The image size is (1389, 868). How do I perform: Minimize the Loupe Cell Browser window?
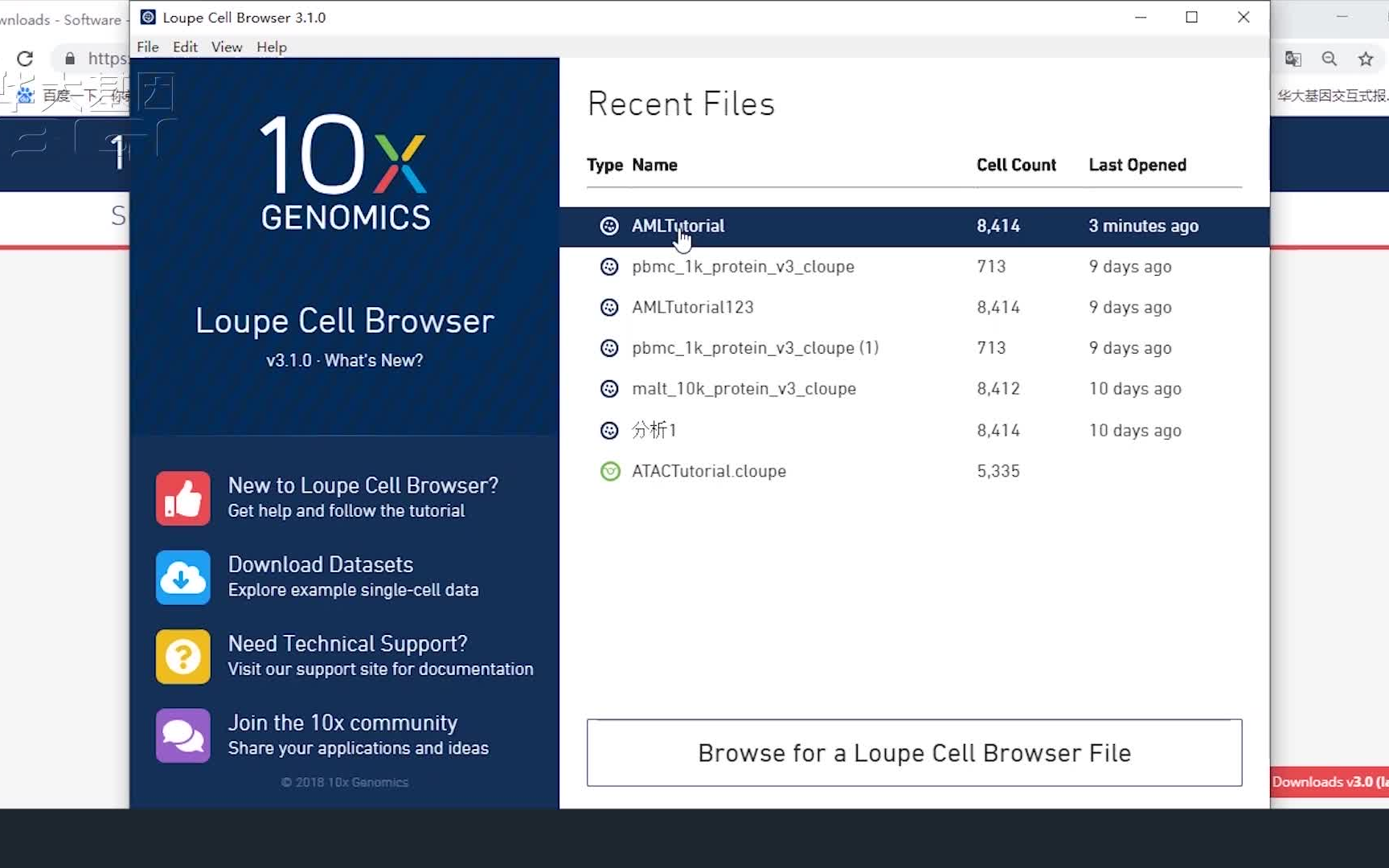click(x=1141, y=17)
